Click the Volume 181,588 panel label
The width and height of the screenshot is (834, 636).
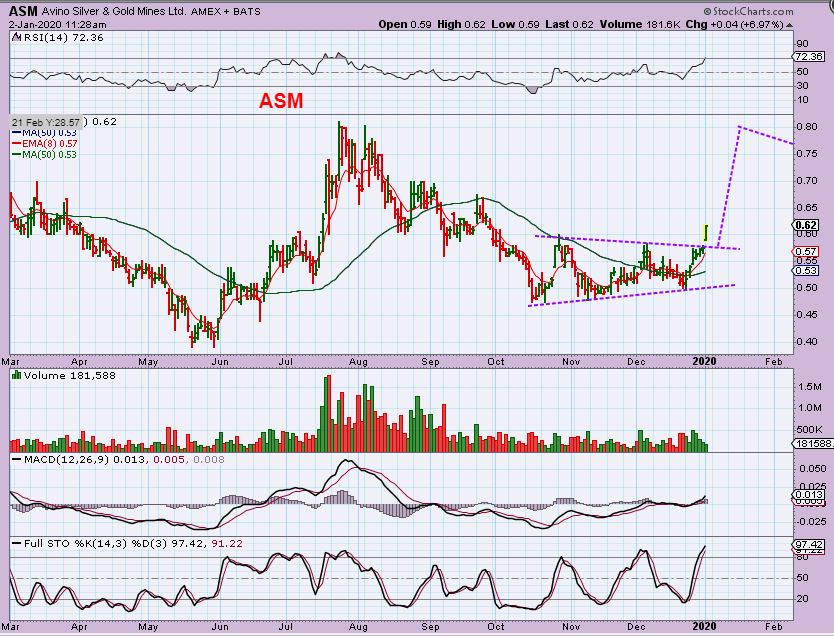pyautogui.click(x=69, y=375)
